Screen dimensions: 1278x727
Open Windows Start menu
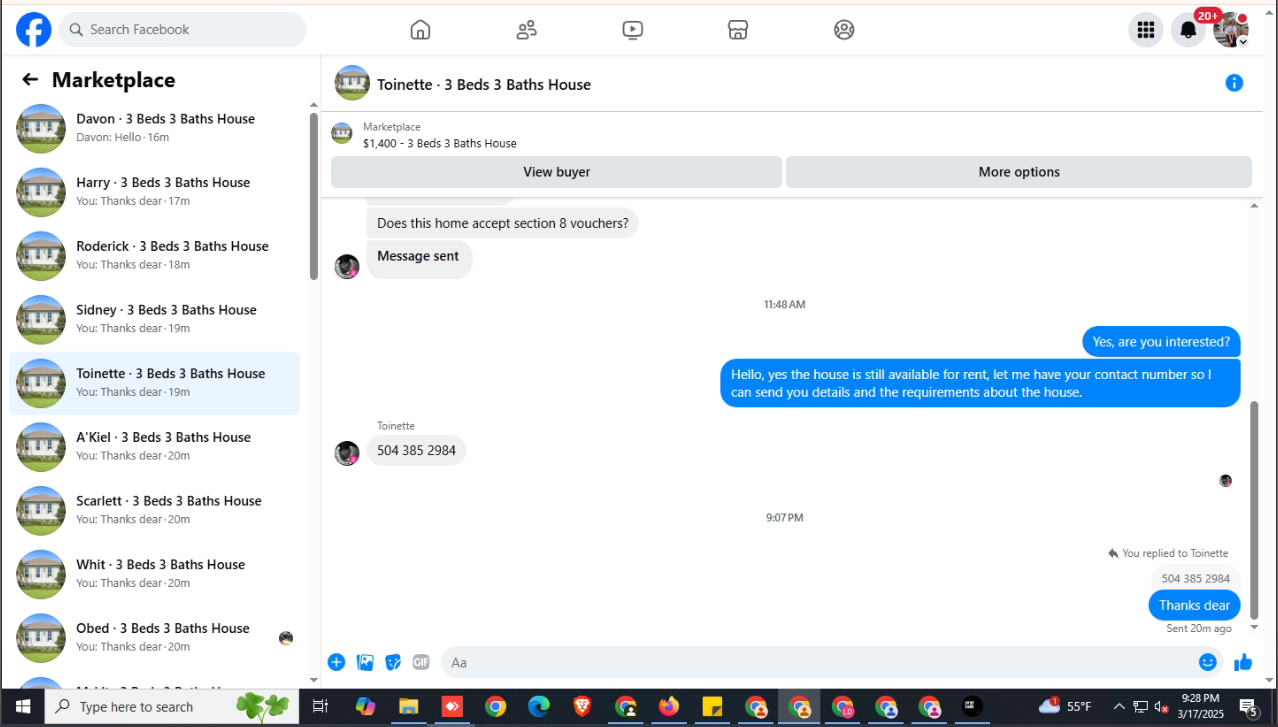22,706
